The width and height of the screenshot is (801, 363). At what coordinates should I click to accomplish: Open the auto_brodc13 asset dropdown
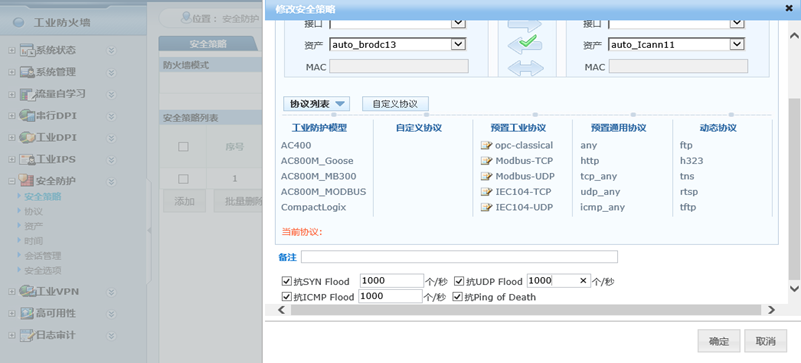pos(458,44)
